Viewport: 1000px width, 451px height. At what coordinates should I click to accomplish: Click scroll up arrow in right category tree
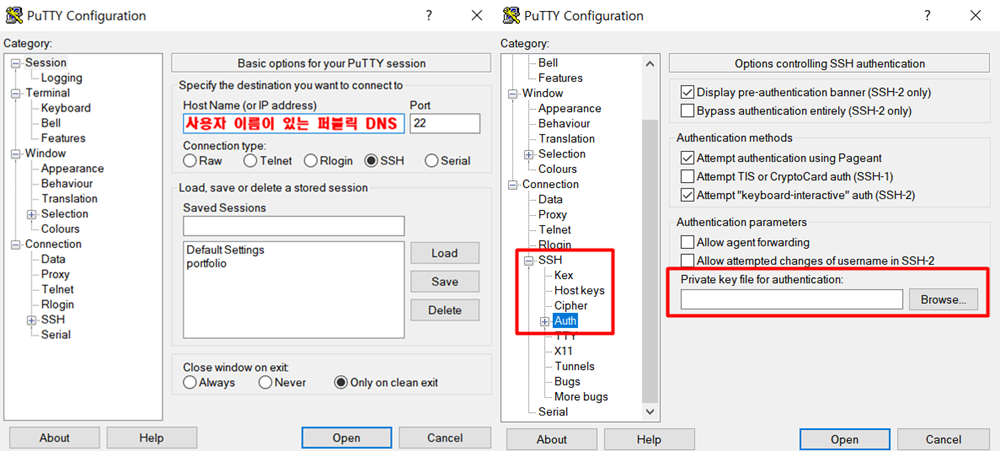pyautogui.click(x=649, y=64)
